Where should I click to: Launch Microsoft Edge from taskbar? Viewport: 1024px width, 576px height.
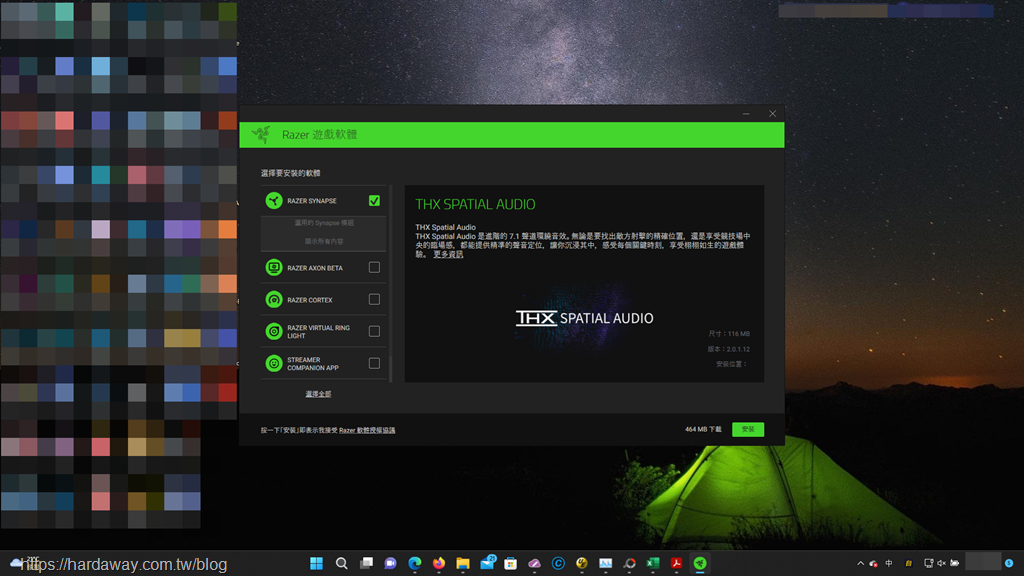click(x=415, y=563)
